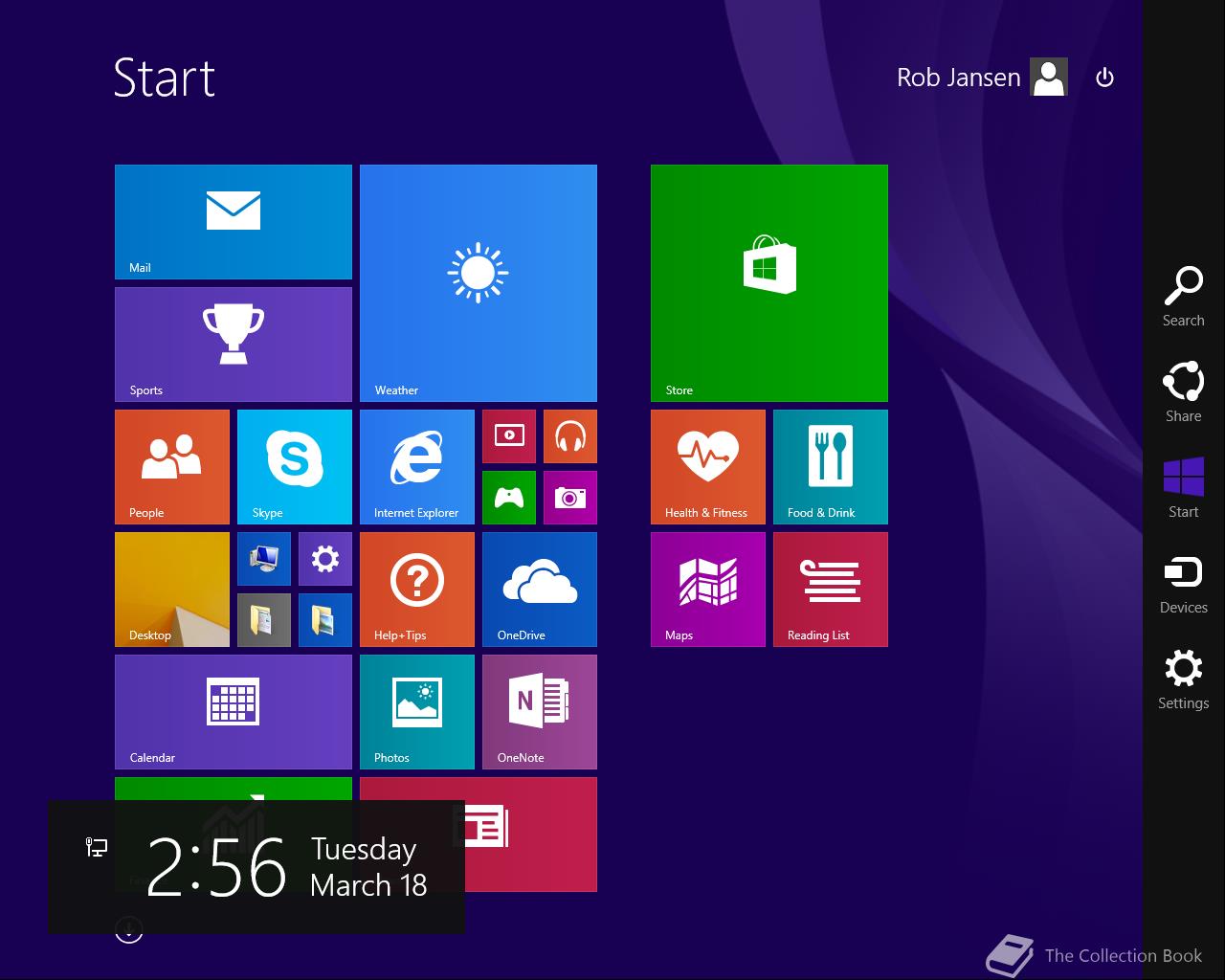Click the network status icon near the clock
The width and height of the screenshot is (1225, 980).
[x=97, y=847]
